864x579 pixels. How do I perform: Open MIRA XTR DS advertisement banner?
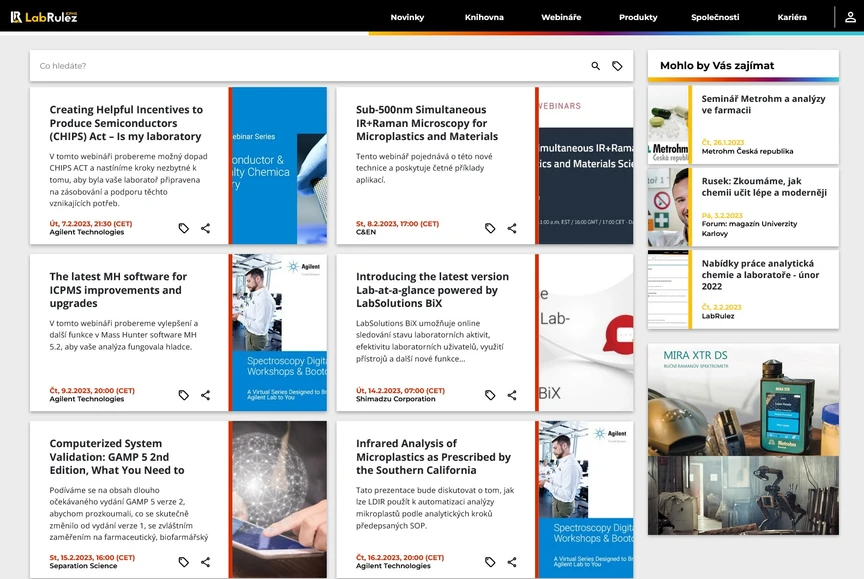[x=743, y=439]
